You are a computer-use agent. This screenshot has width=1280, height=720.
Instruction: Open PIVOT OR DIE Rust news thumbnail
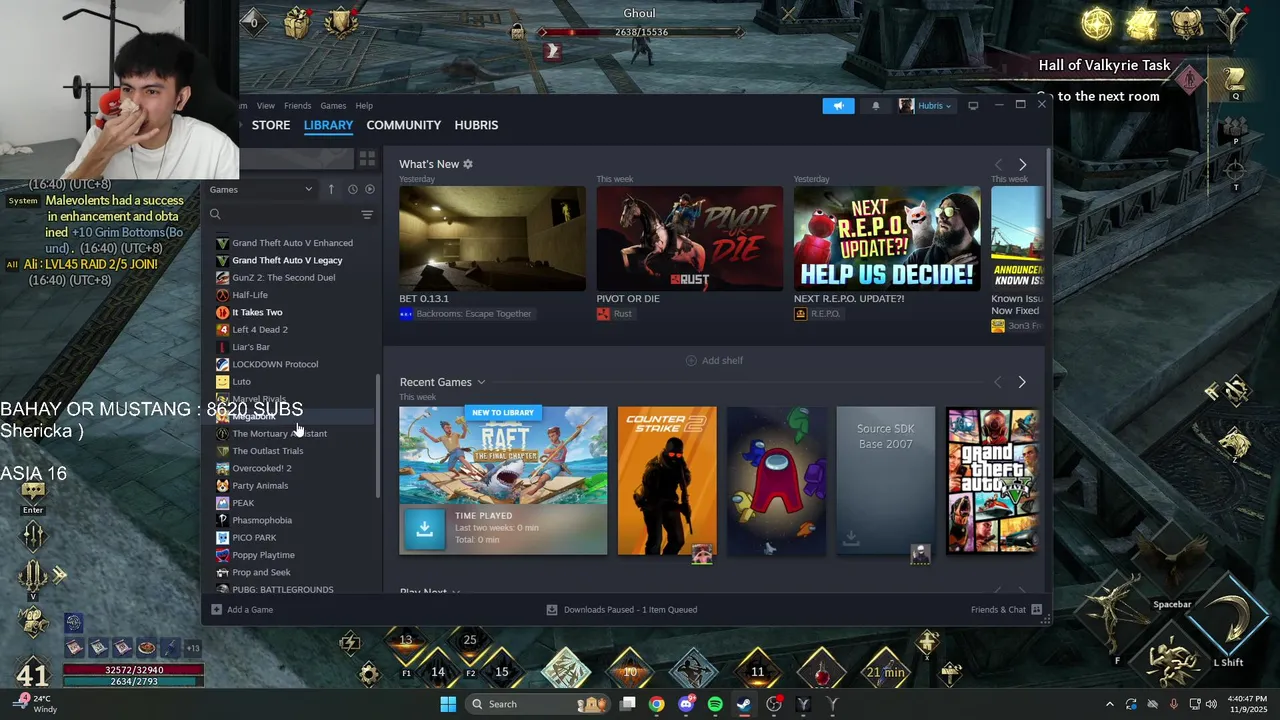[x=690, y=238]
